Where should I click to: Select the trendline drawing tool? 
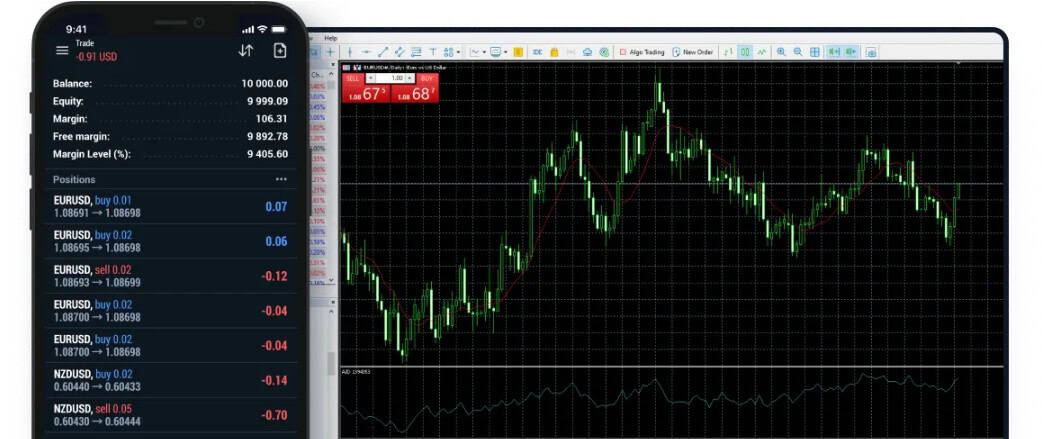383,52
